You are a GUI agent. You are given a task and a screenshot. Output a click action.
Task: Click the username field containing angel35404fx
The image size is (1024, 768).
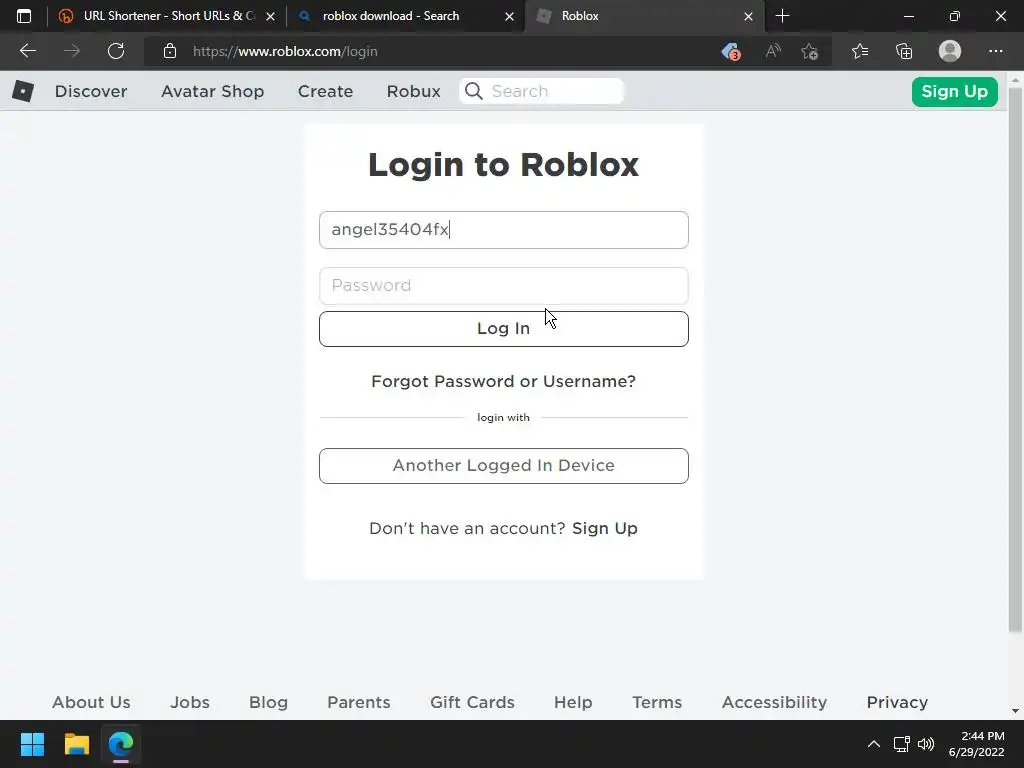pyautogui.click(x=504, y=230)
